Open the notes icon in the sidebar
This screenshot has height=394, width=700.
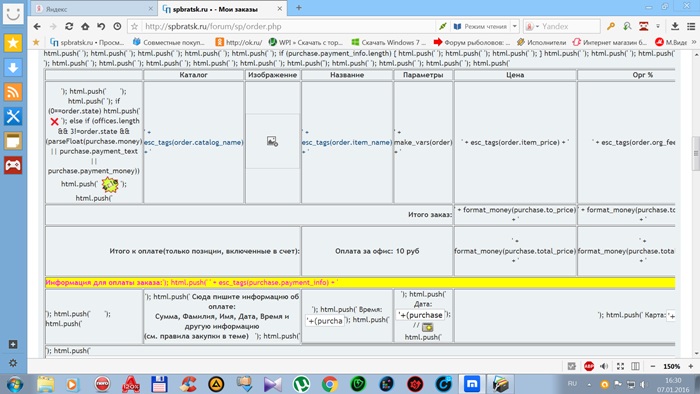pos(13,141)
